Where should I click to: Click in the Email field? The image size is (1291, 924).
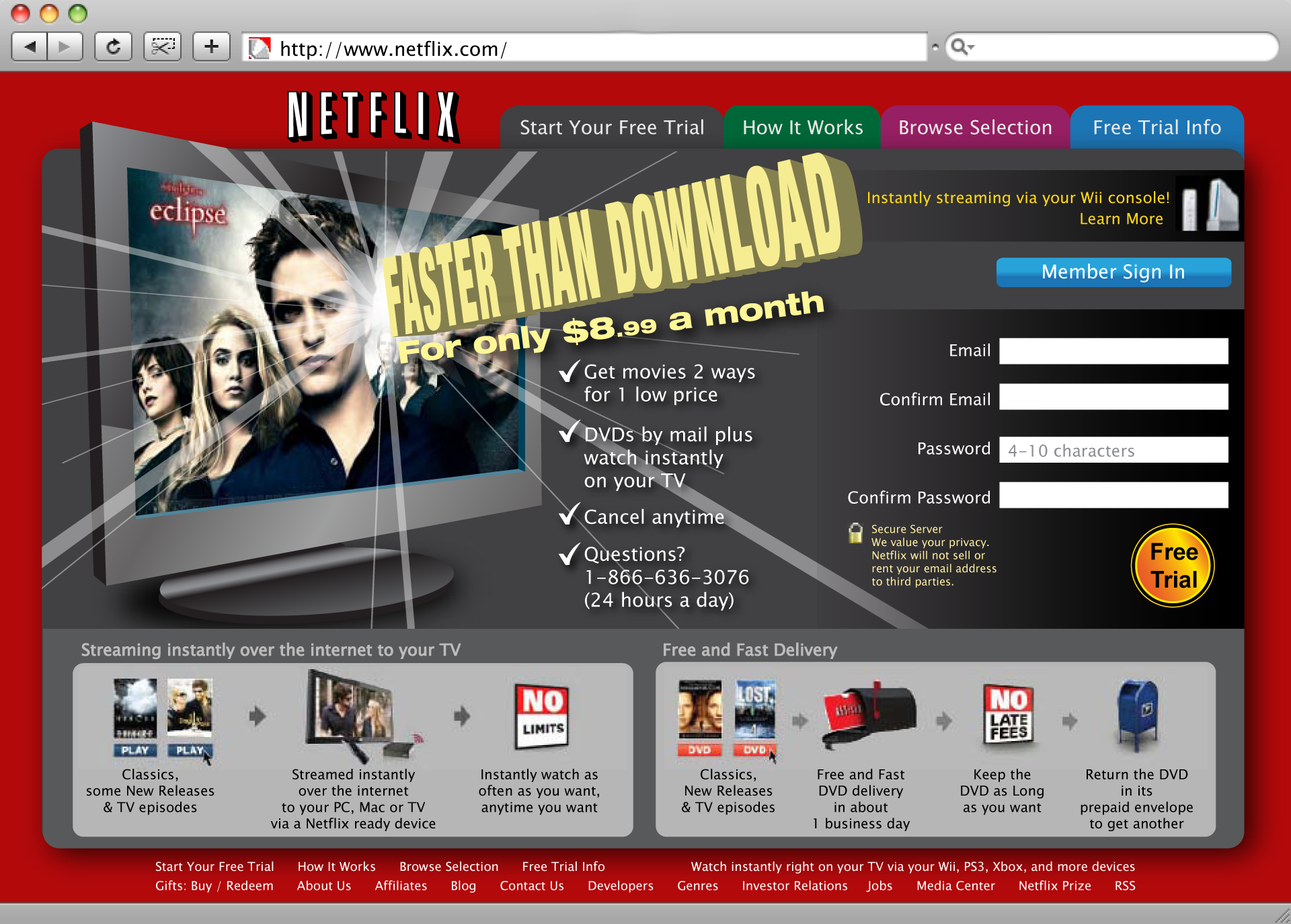(1113, 351)
